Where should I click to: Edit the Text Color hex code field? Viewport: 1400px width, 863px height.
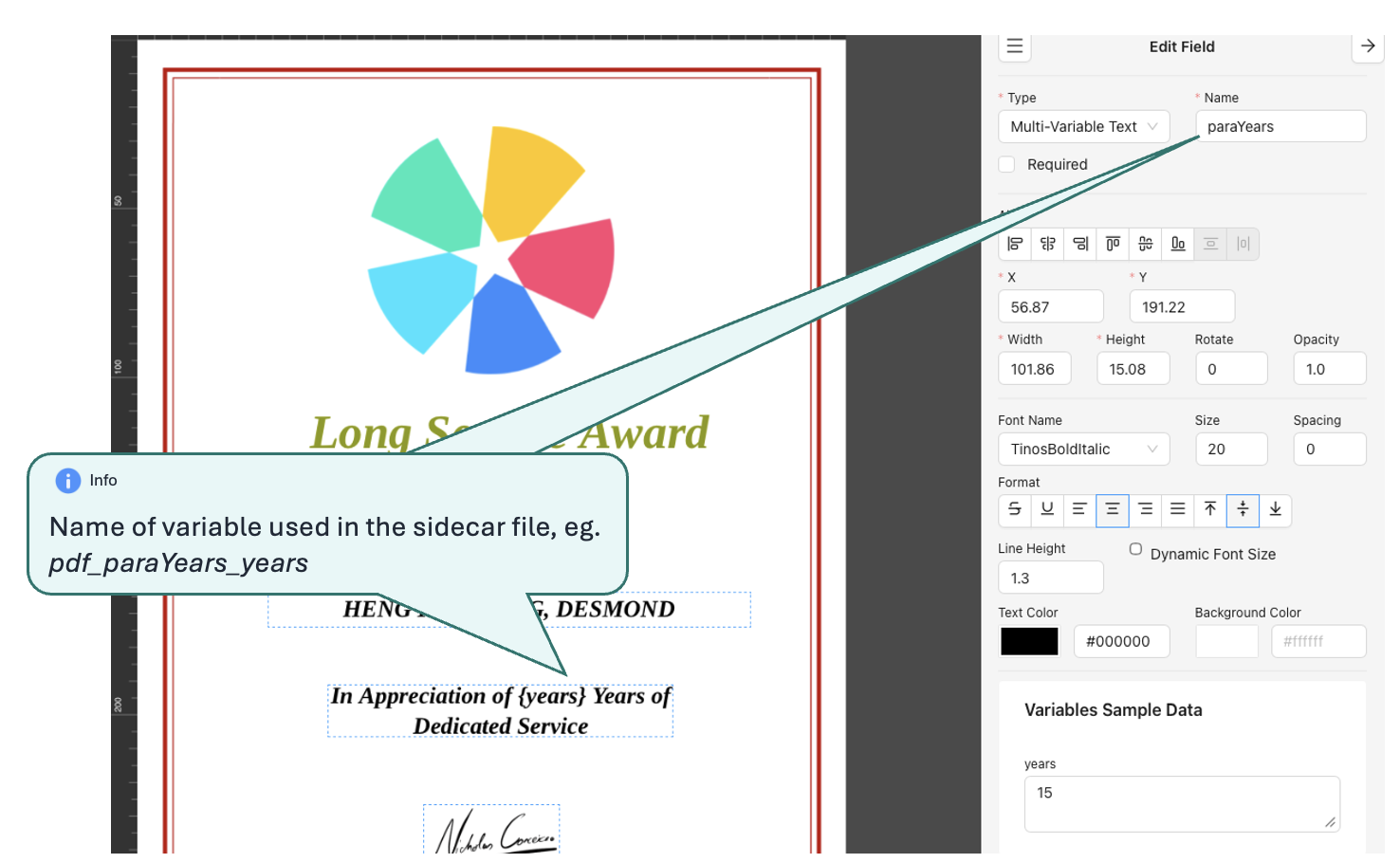[1122, 641]
